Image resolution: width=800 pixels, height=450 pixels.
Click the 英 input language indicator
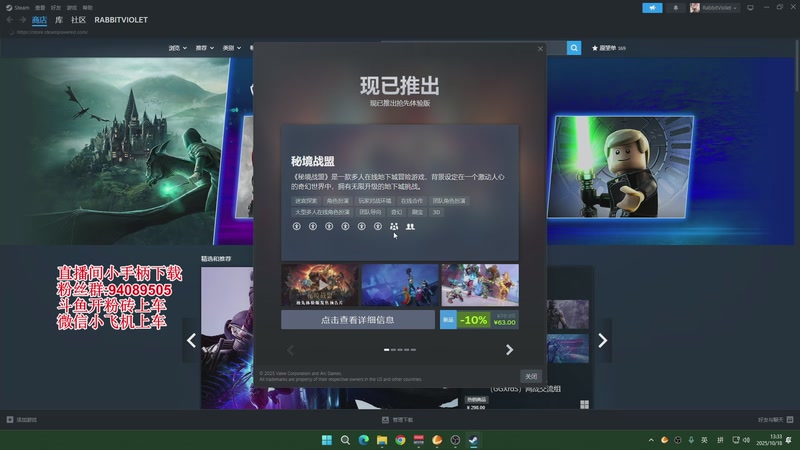tap(705, 440)
